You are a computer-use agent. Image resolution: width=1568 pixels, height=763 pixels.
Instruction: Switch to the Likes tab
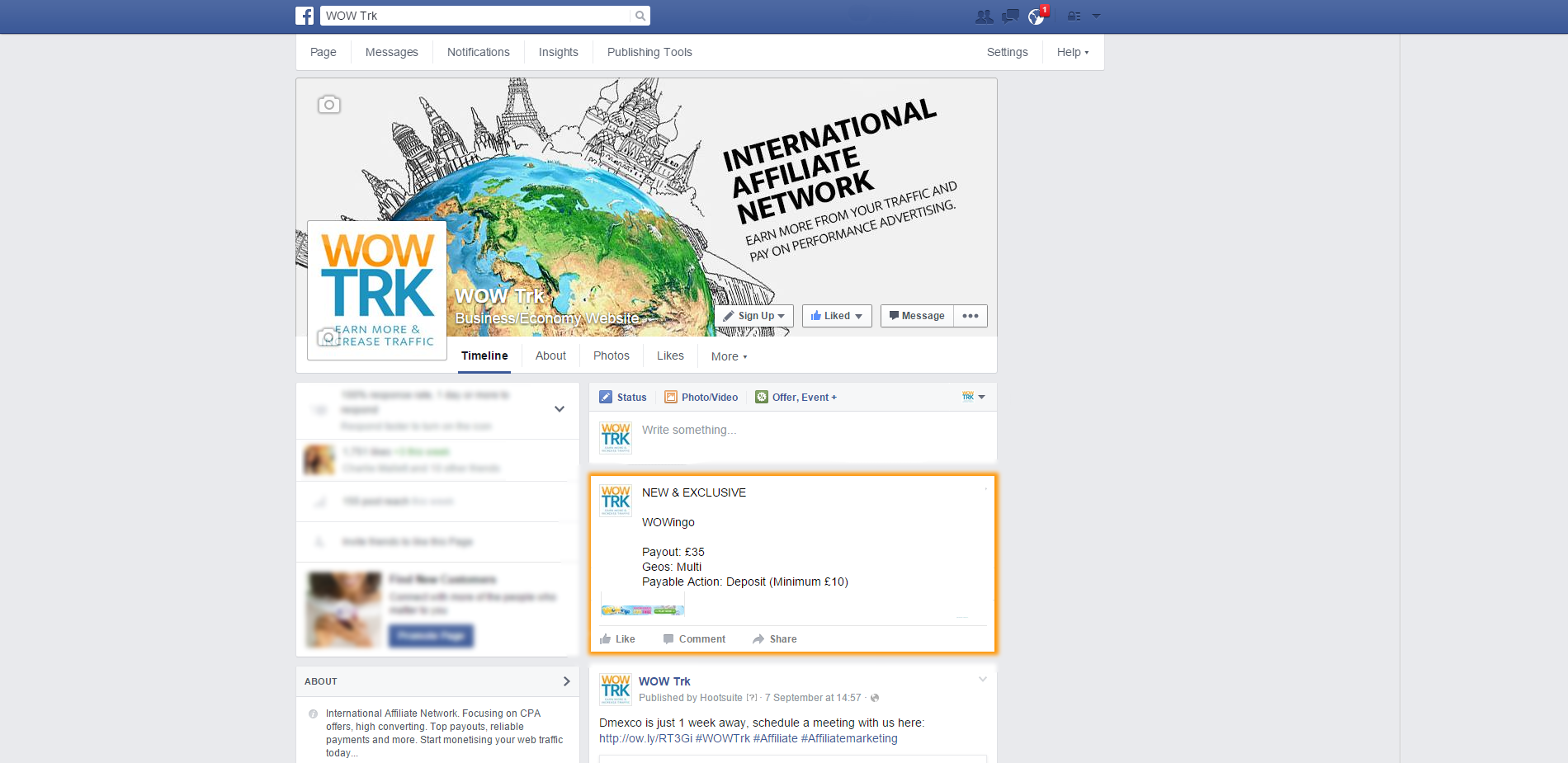point(670,356)
